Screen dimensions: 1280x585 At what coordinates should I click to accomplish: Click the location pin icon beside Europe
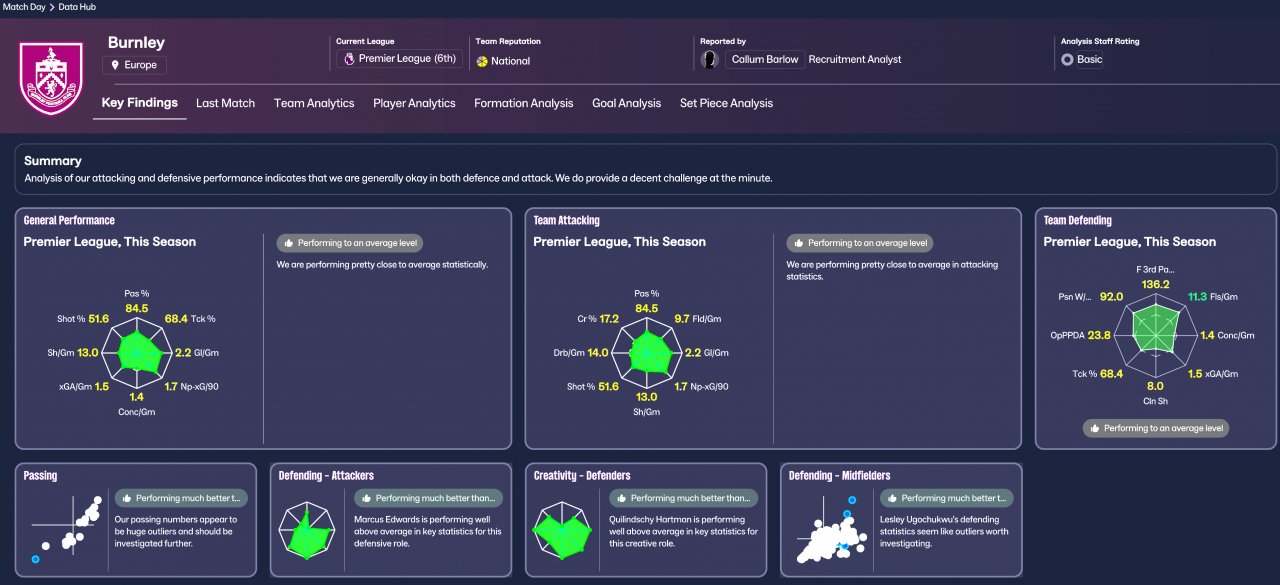115,65
